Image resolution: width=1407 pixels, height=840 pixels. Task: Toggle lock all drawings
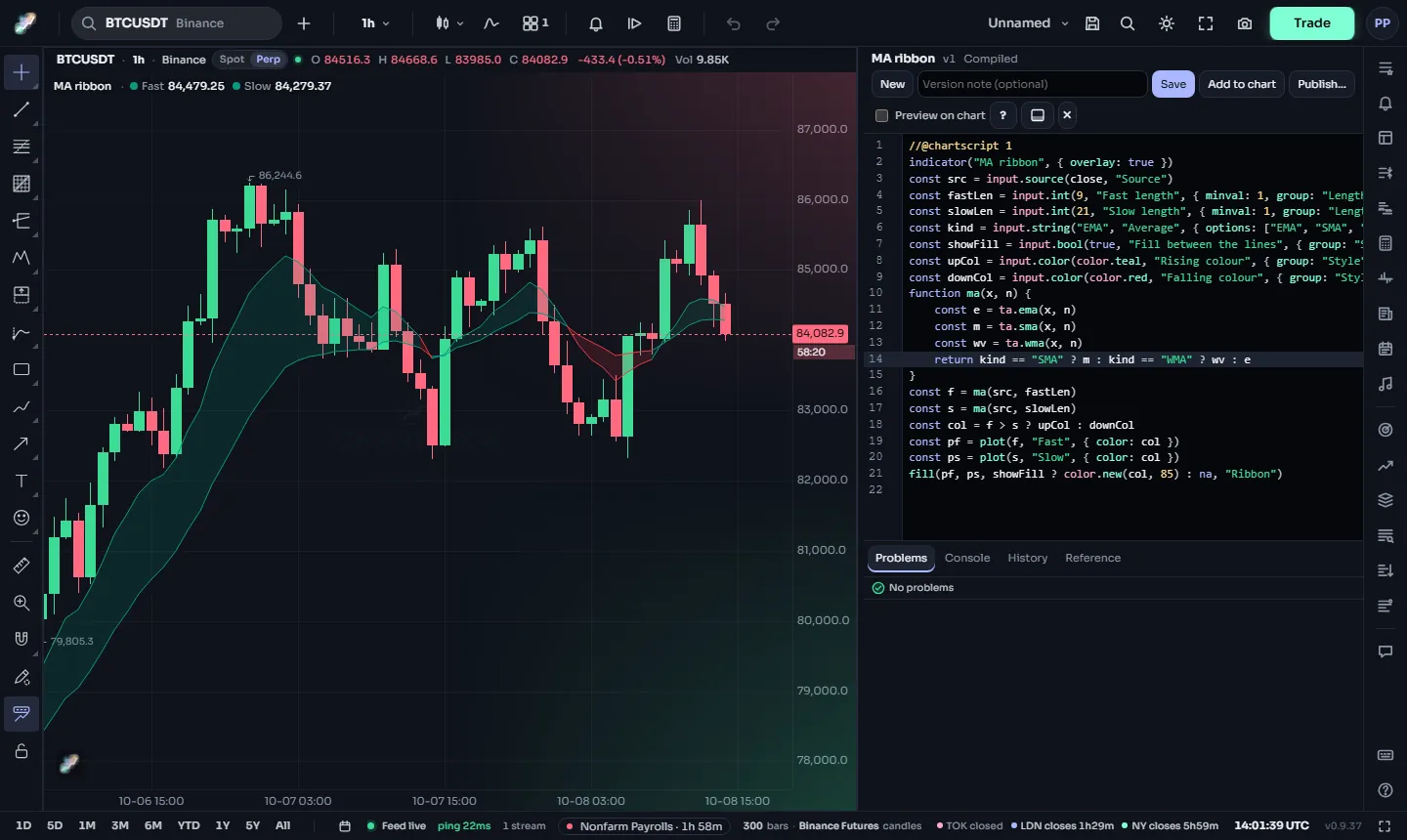[x=21, y=751]
